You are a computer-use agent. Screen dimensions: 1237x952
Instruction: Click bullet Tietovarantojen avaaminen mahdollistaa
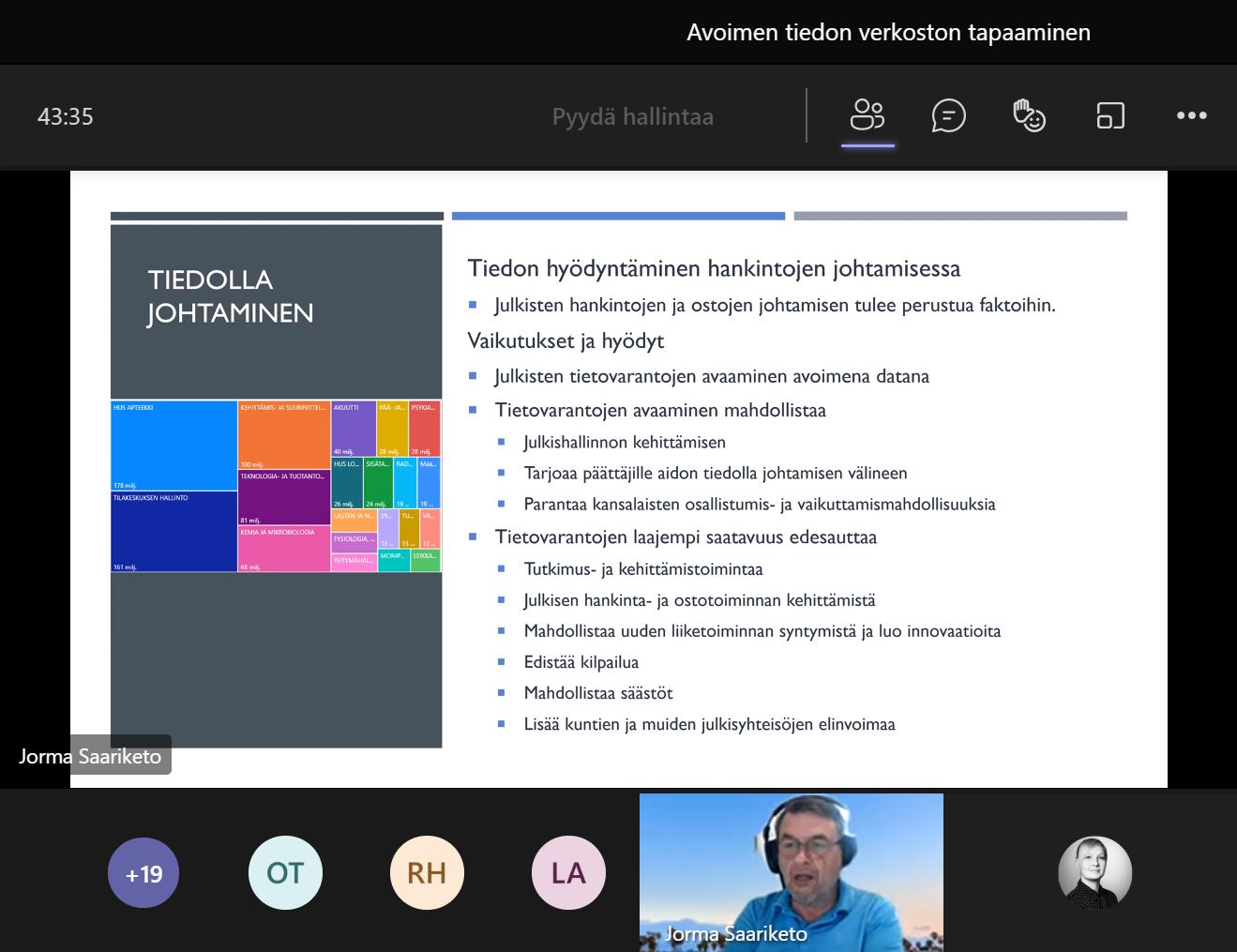(660, 410)
